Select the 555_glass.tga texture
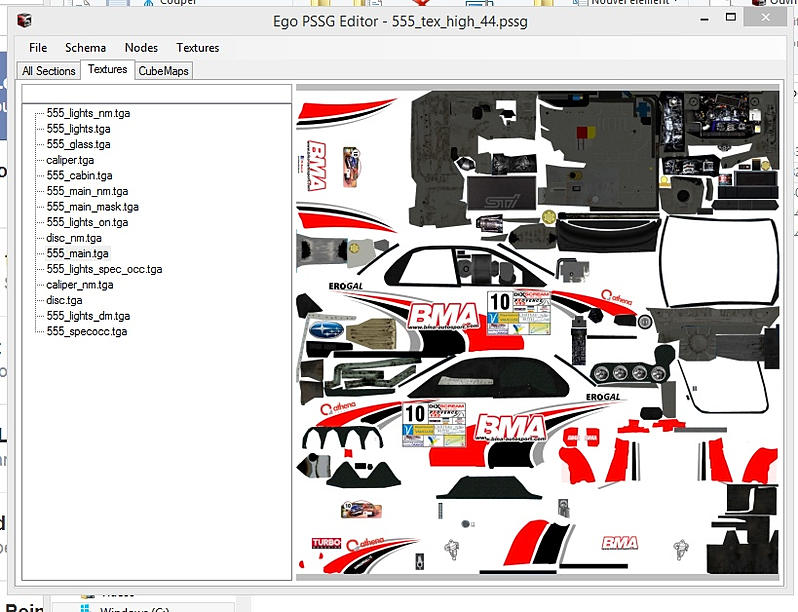The width and height of the screenshot is (798, 612). point(78,144)
